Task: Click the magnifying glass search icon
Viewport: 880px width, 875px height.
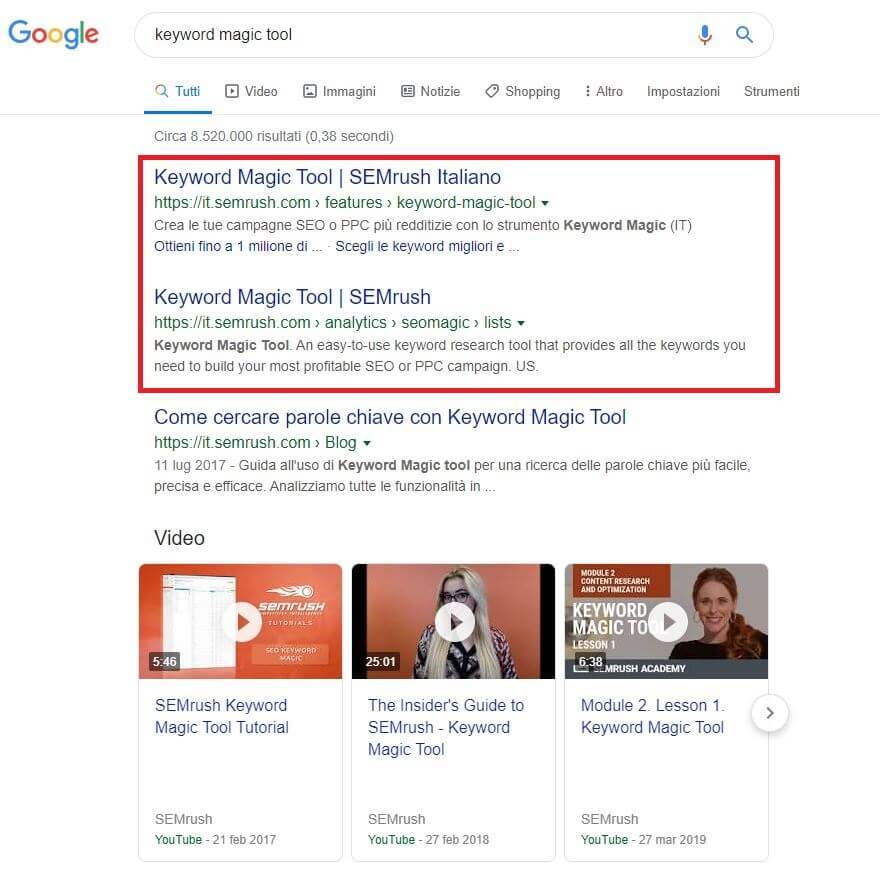Action: coord(744,34)
